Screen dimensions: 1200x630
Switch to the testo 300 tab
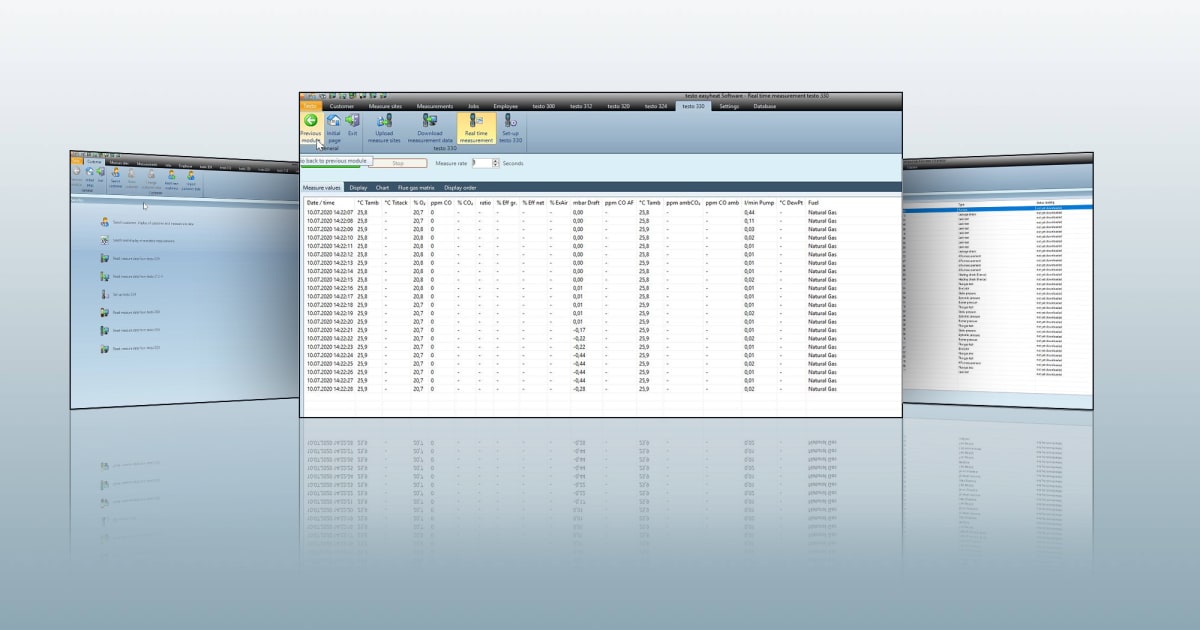(544, 106)
